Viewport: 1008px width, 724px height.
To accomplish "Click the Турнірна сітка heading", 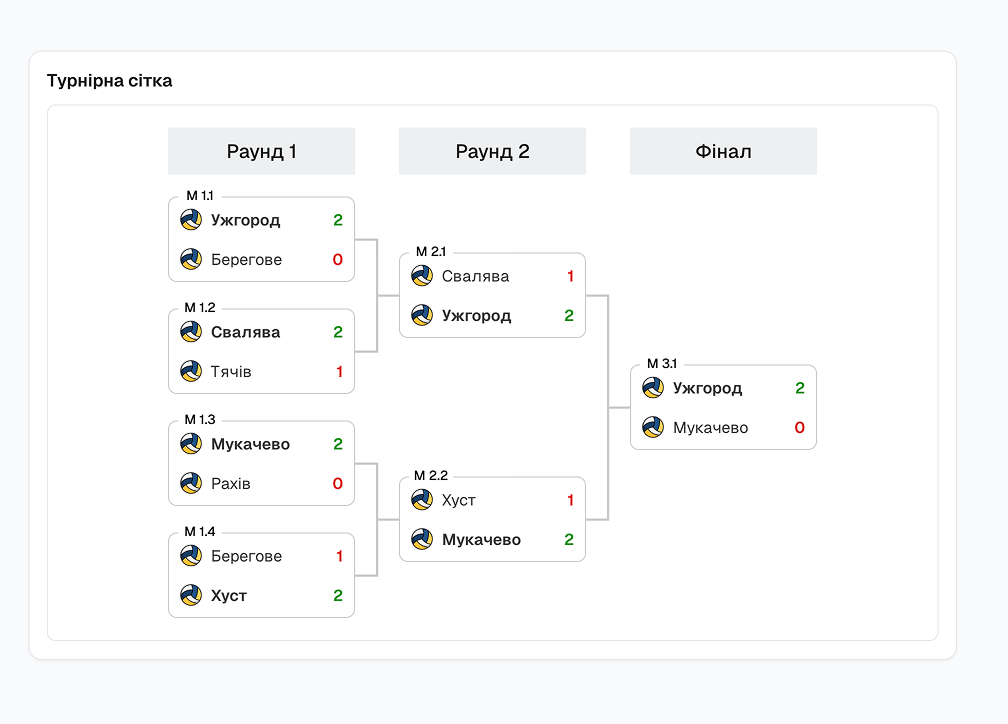I will coord(109,81).
